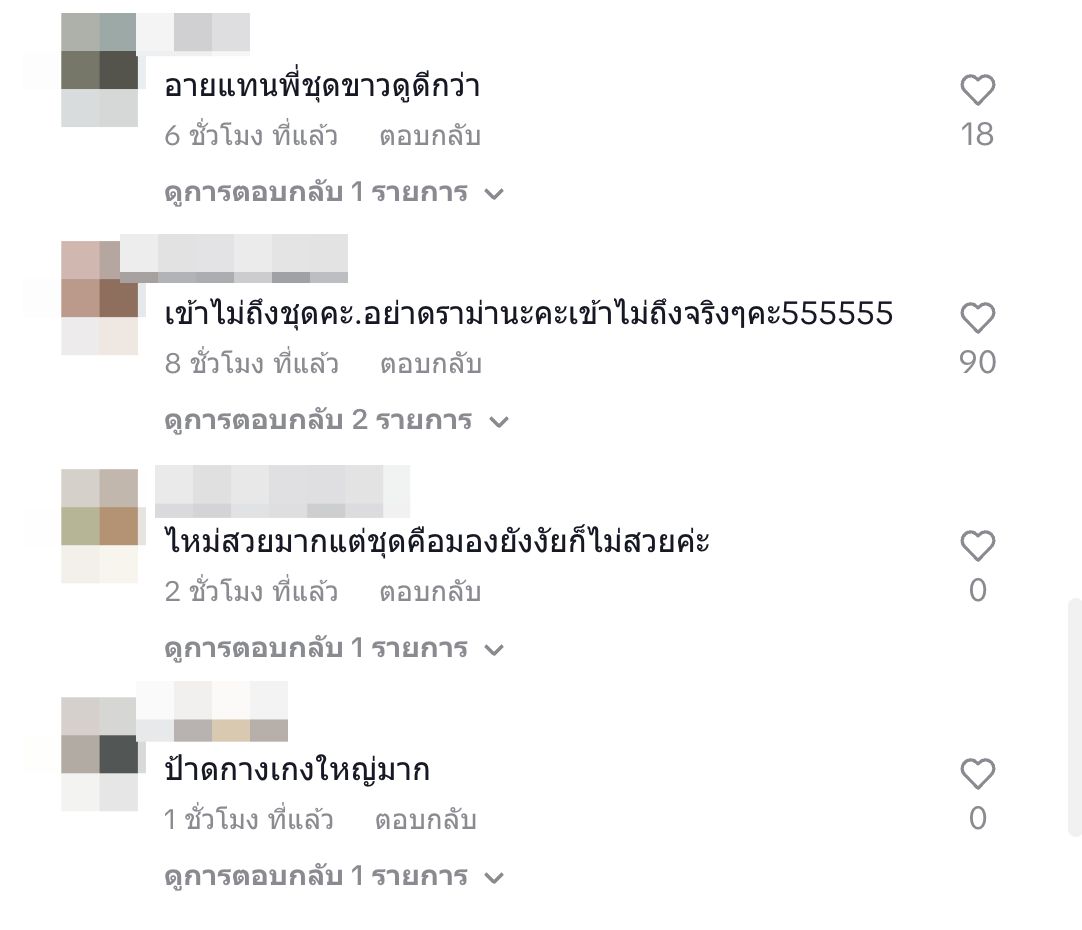Screen dimensions: 1082x930
Task: Open the first commenter's profile picture
Action: (x=99, y=70)
